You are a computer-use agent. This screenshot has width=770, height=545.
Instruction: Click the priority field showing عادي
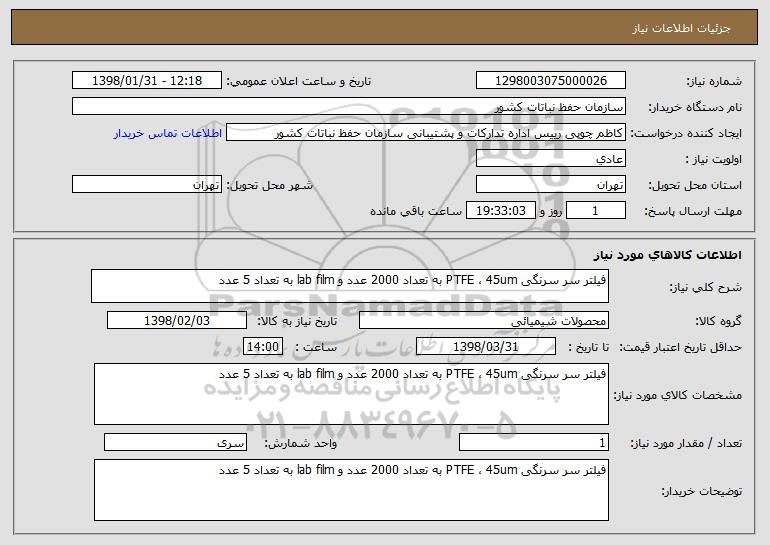[x=550, y=159]
